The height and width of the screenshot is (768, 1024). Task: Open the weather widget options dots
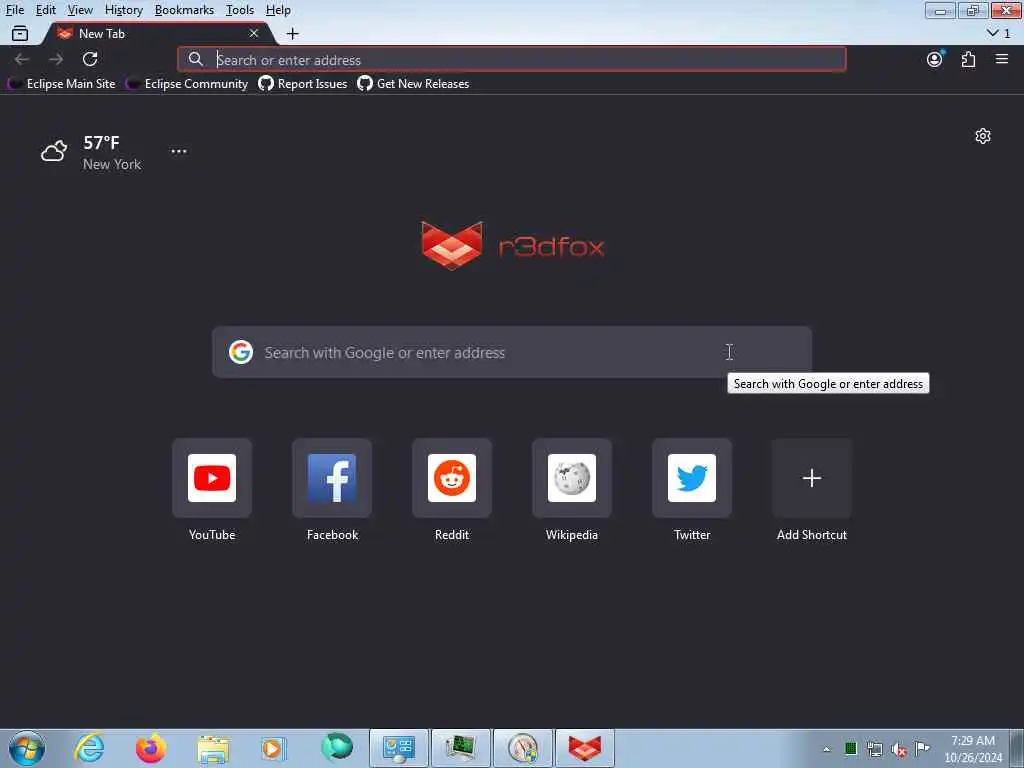[x=179, y=151]
